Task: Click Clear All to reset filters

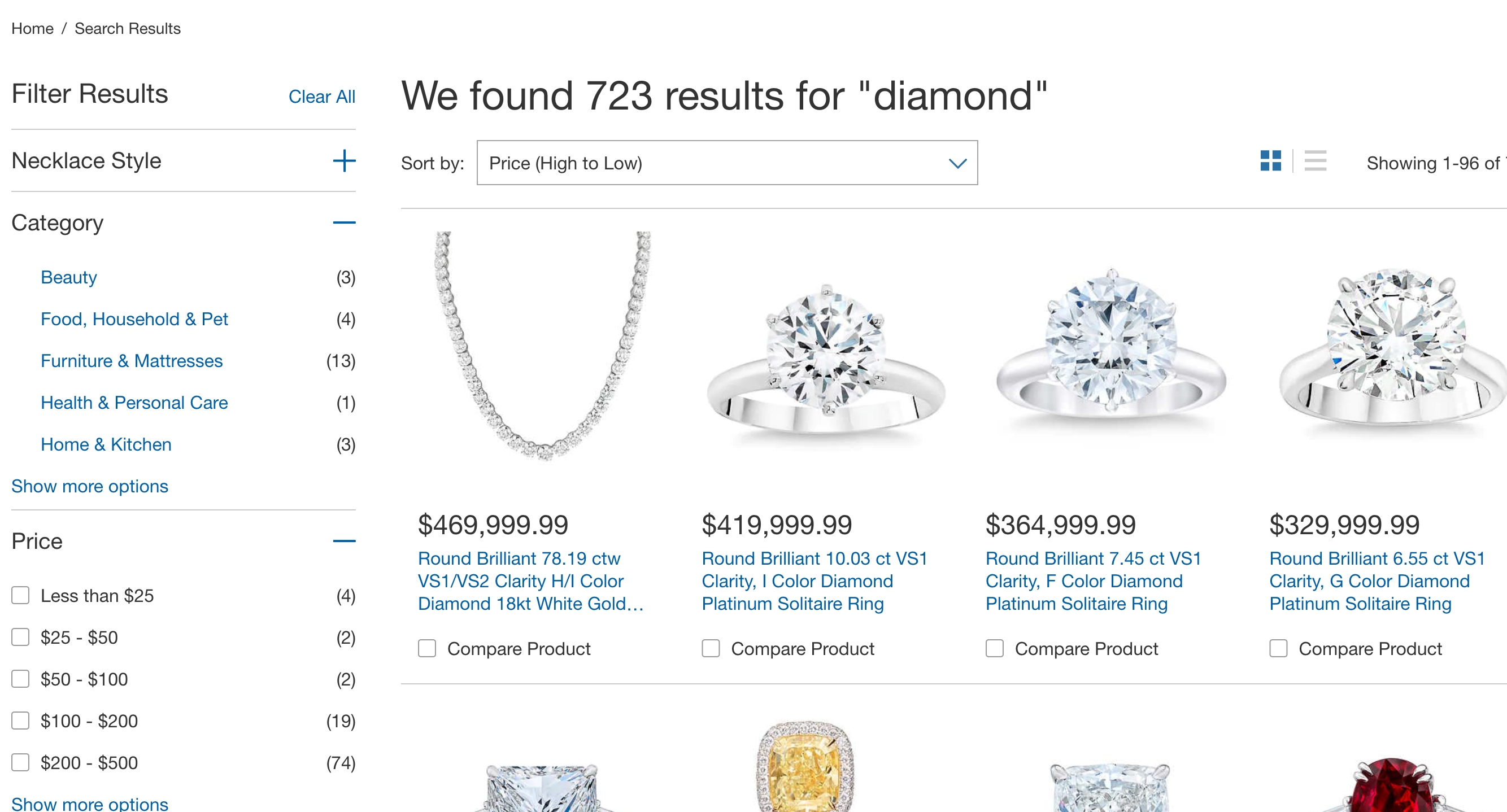Action: (x=322, y=96)
